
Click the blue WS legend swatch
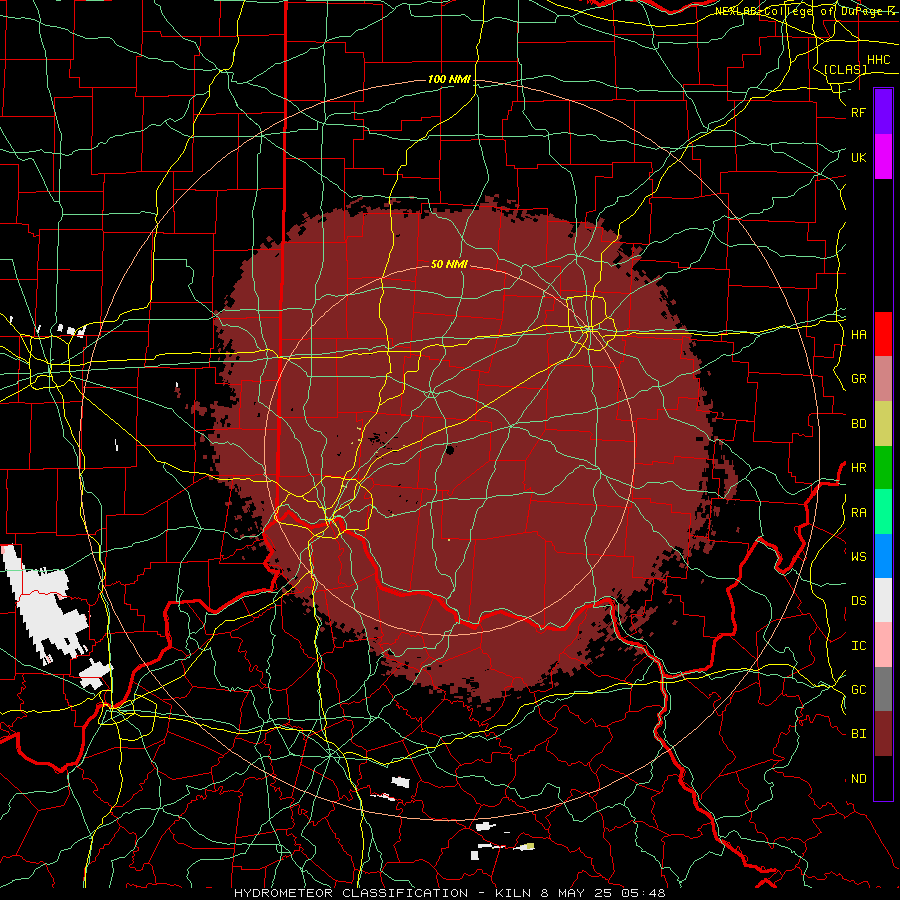(x=883, y=556)
